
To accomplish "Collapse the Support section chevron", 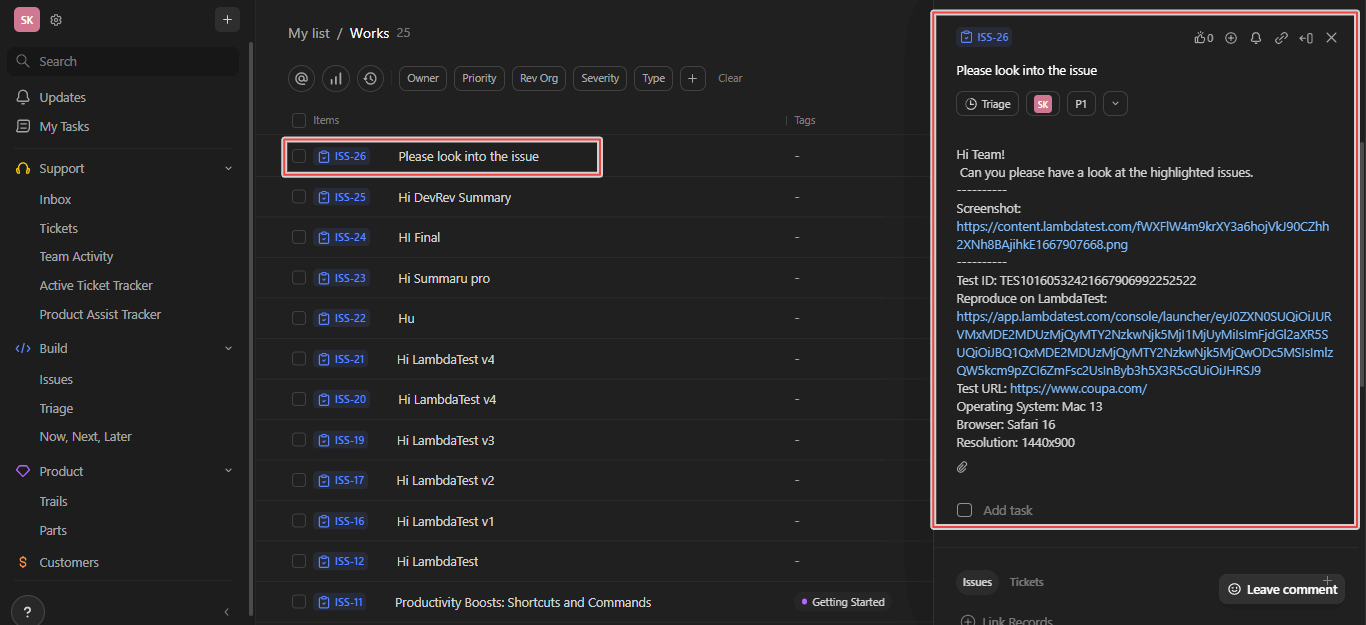I will pyautogui.click(x=228, y=169).
